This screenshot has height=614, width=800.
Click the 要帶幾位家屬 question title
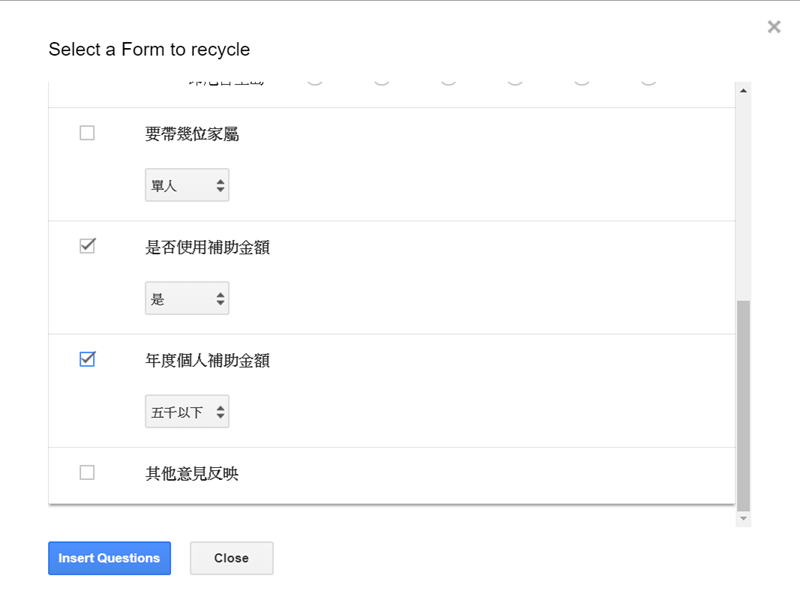[x=192, y=134]
